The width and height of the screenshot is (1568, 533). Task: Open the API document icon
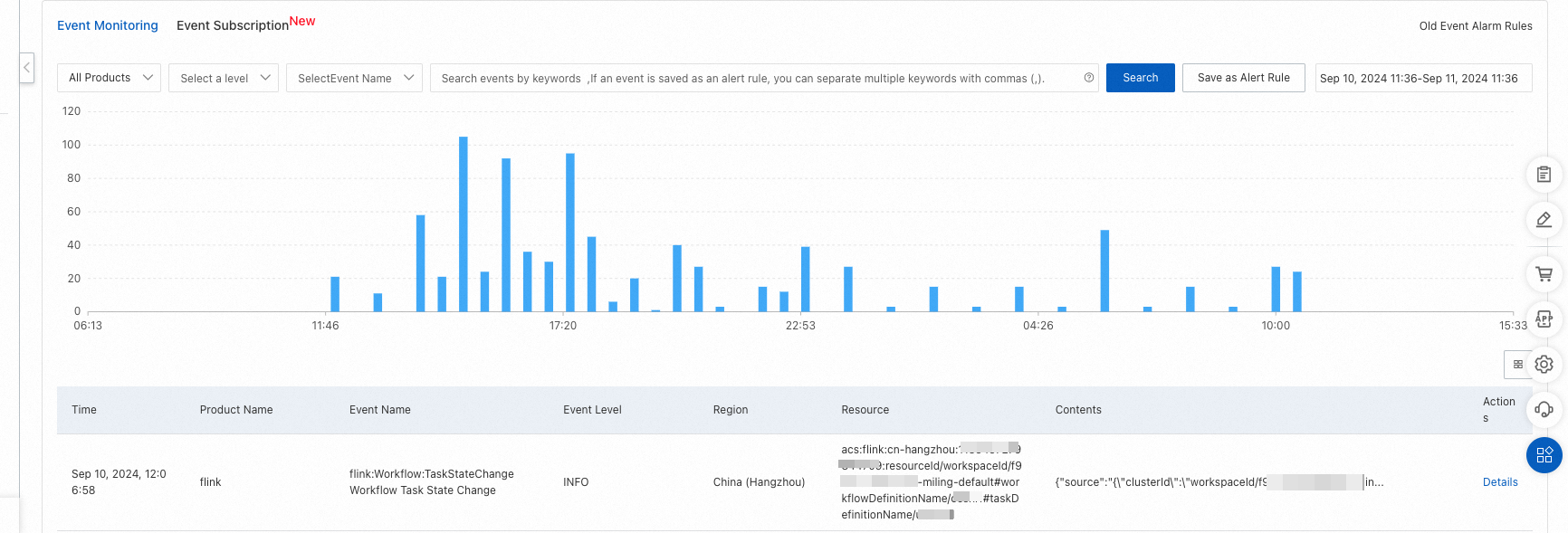tap(1544, 319)
